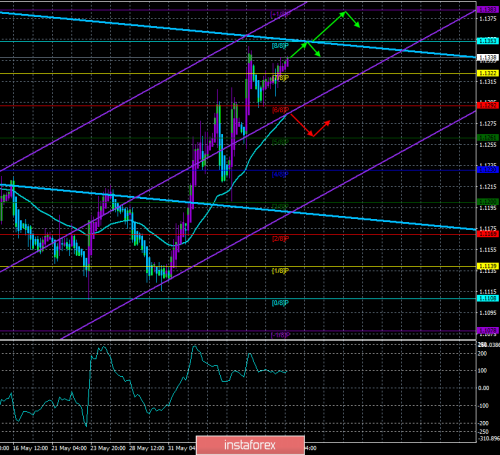Click the 1.1155 price axis label
This screenshot has width=500, height=455.
click(x=488, y=250)
